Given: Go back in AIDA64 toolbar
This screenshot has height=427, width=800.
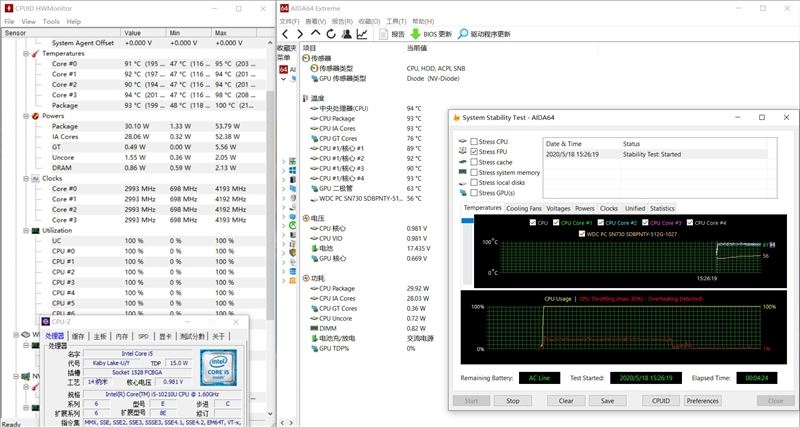Looking at the screenshot, I should (285, 34).
